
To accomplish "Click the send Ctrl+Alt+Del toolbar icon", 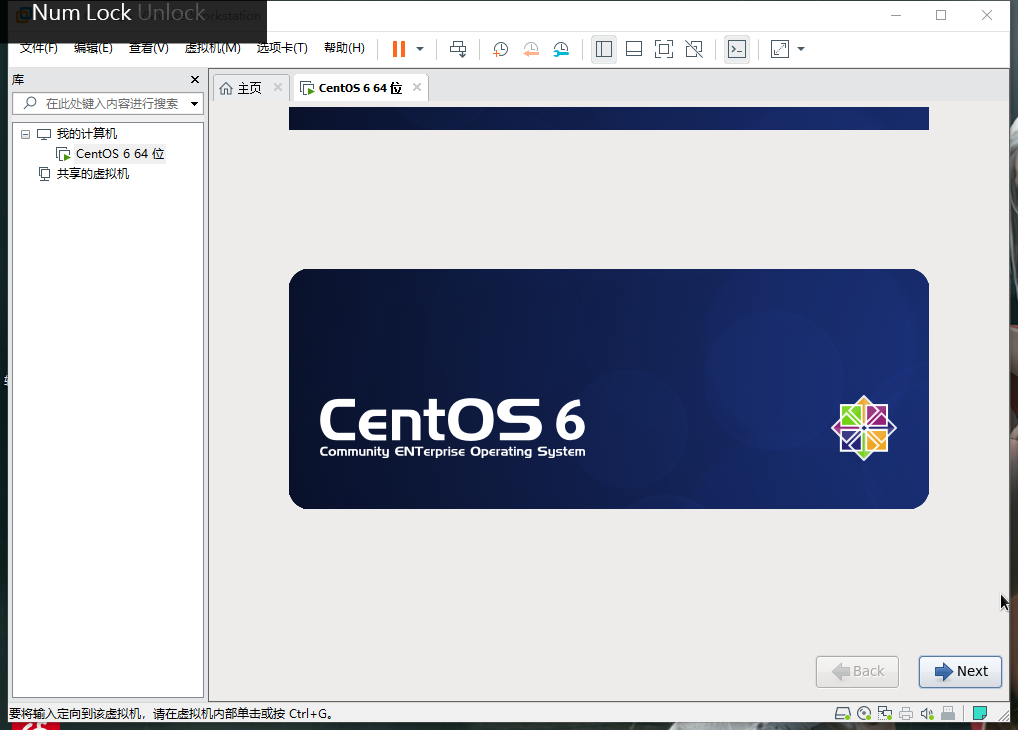I will [458, 49].
